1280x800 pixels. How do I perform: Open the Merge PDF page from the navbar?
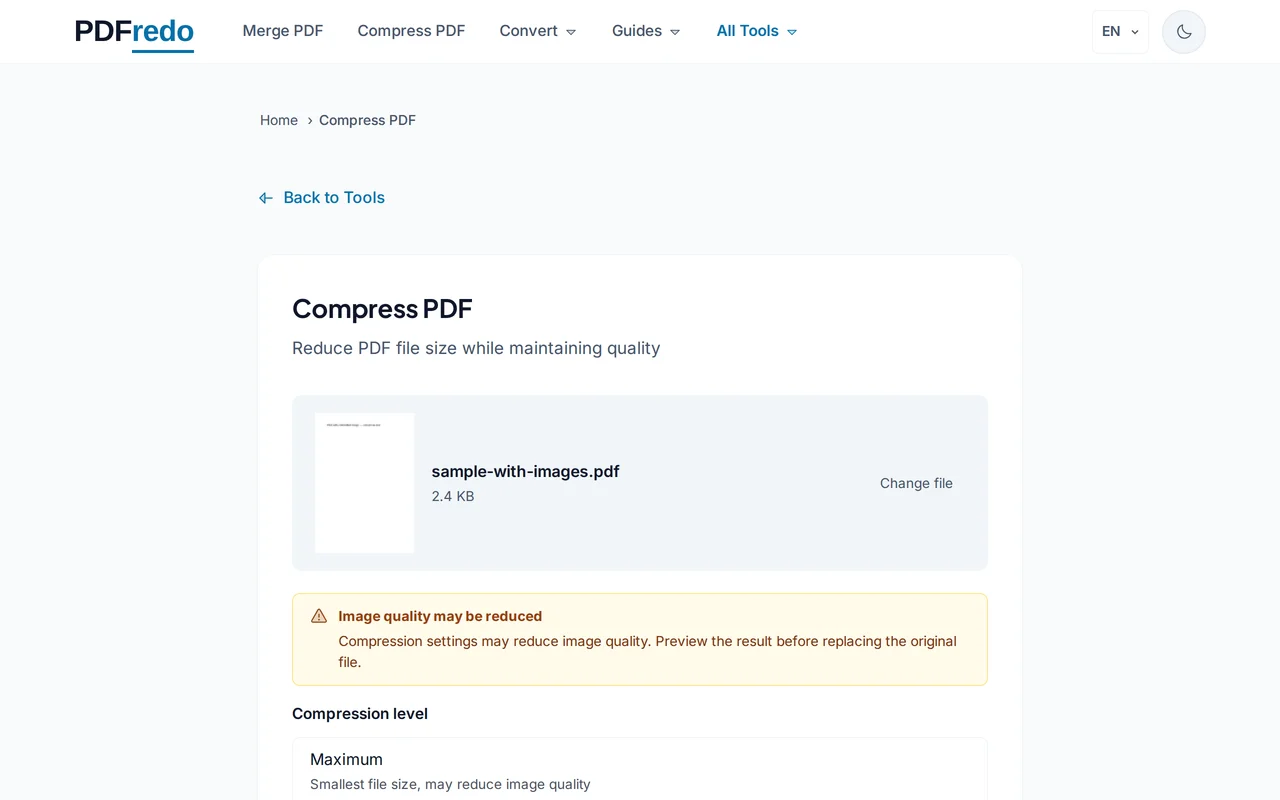(283, 31)
